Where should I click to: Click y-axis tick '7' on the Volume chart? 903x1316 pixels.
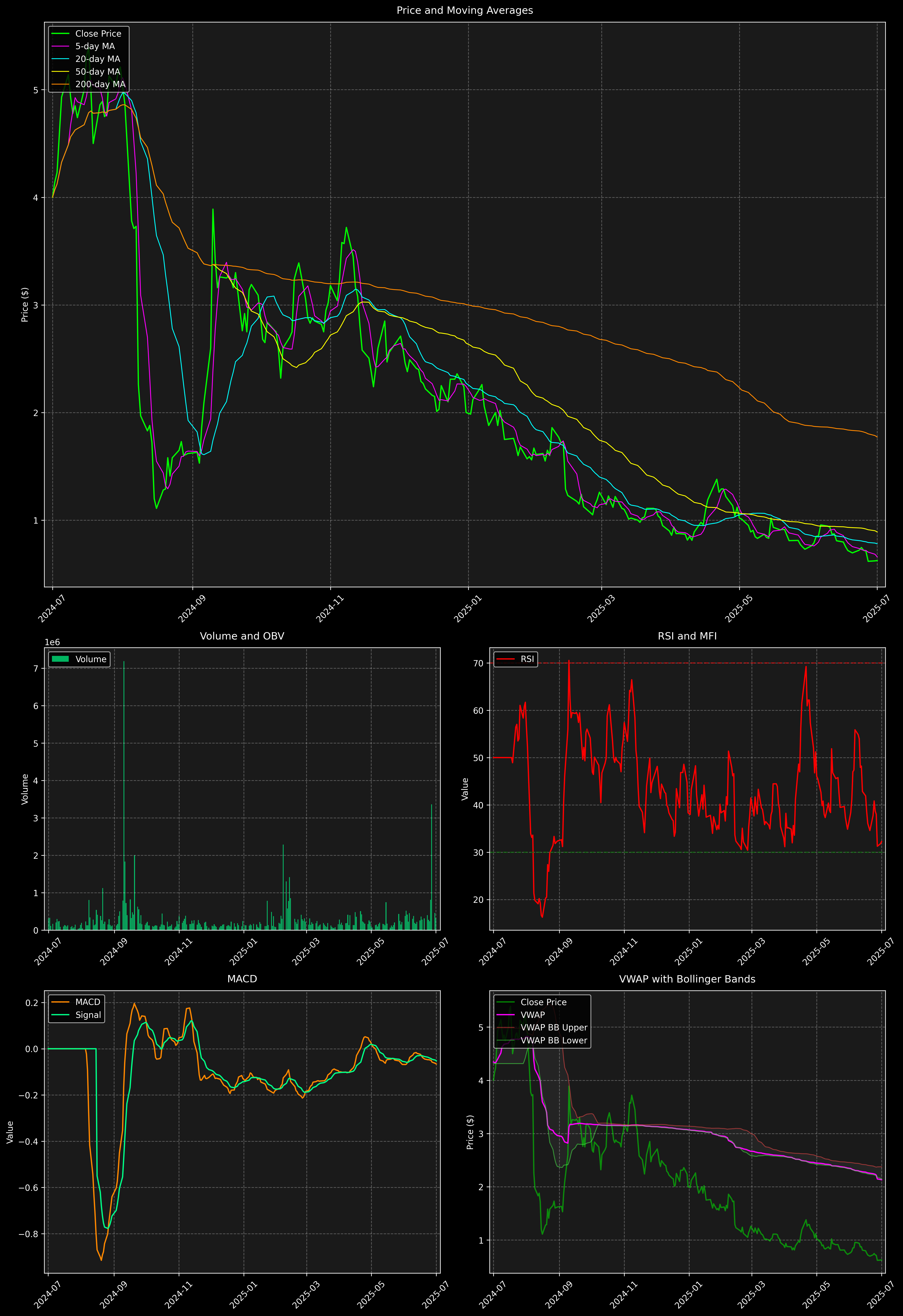point(36,669)
